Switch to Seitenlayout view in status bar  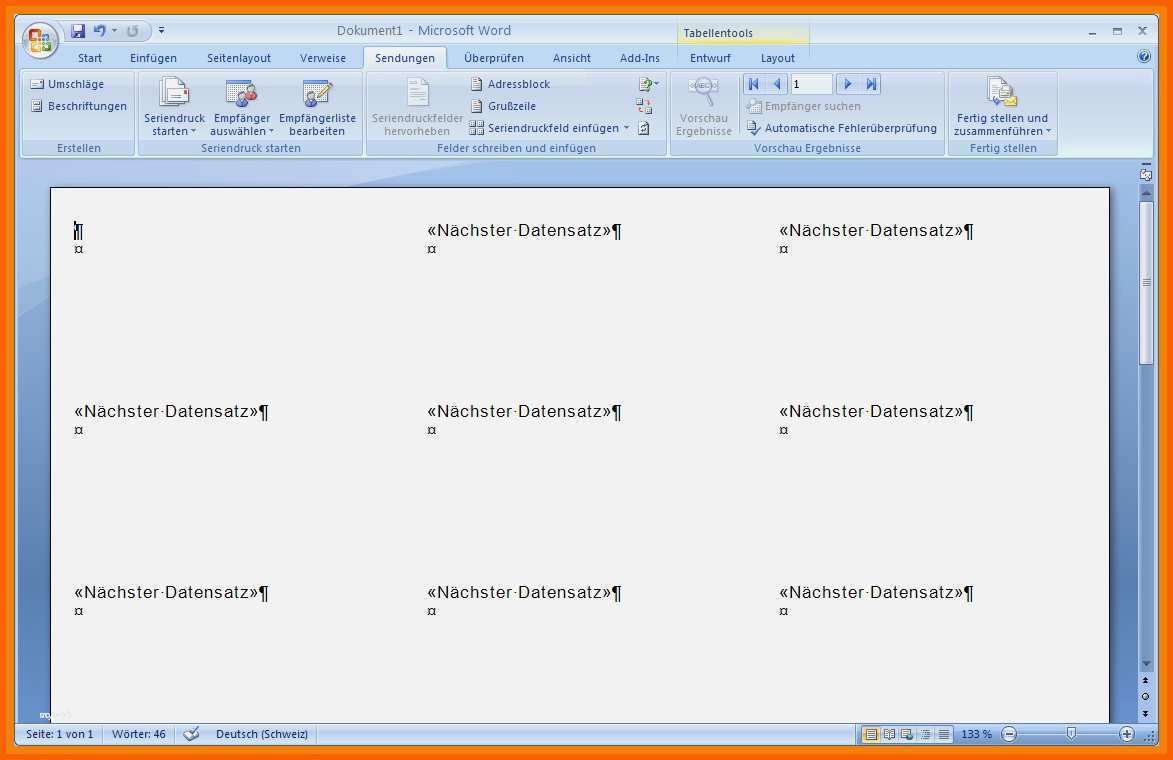pos(871,735)
